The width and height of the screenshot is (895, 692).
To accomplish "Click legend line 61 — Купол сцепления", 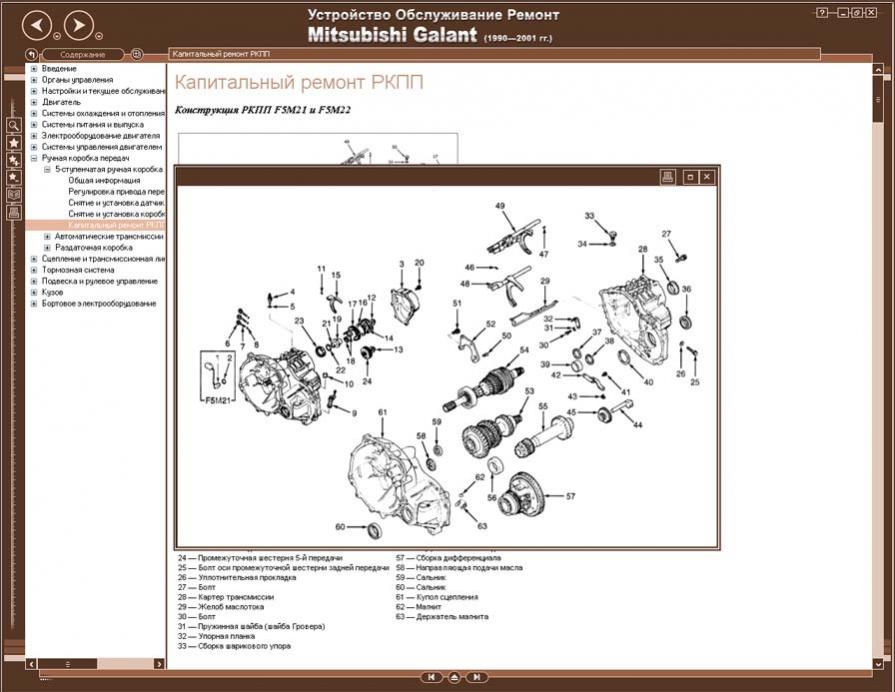I will point(437,597).
